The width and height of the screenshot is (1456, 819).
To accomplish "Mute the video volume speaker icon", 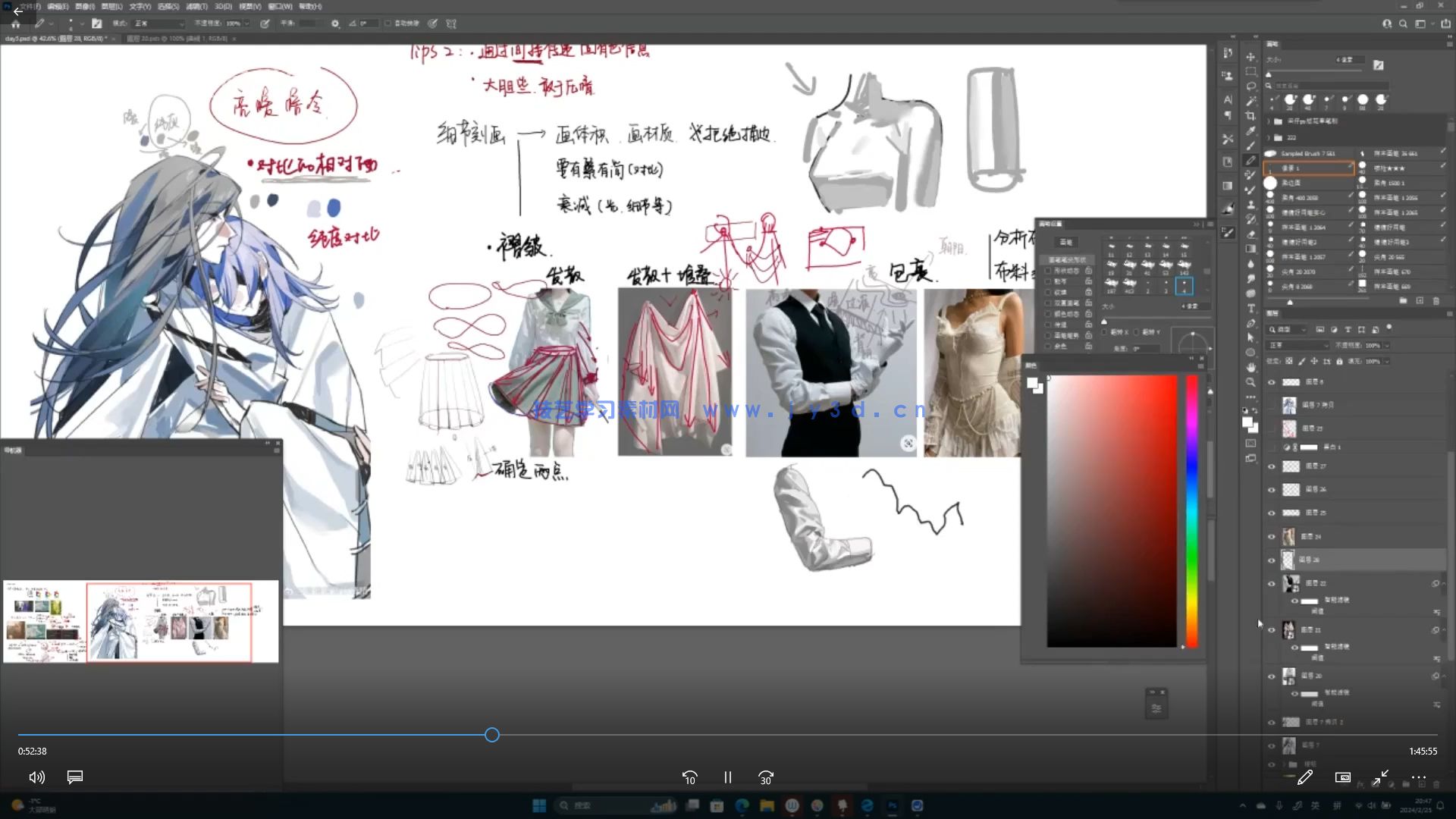I will tap(36, 777).
